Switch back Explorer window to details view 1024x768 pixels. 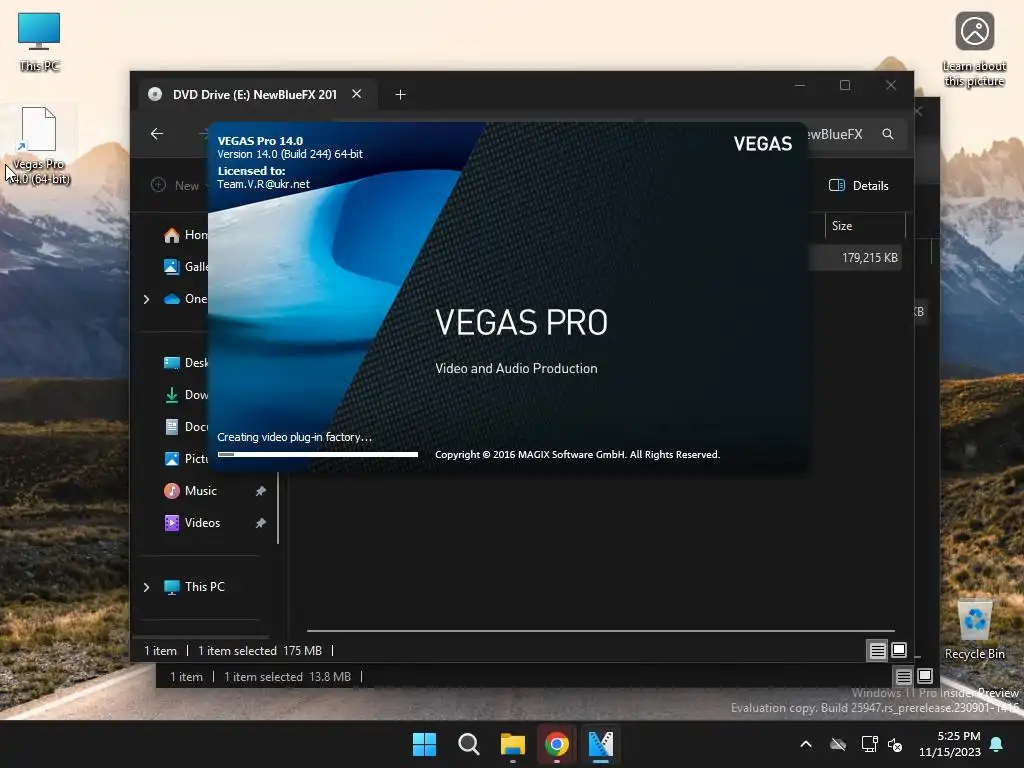(x=903, y=677)
